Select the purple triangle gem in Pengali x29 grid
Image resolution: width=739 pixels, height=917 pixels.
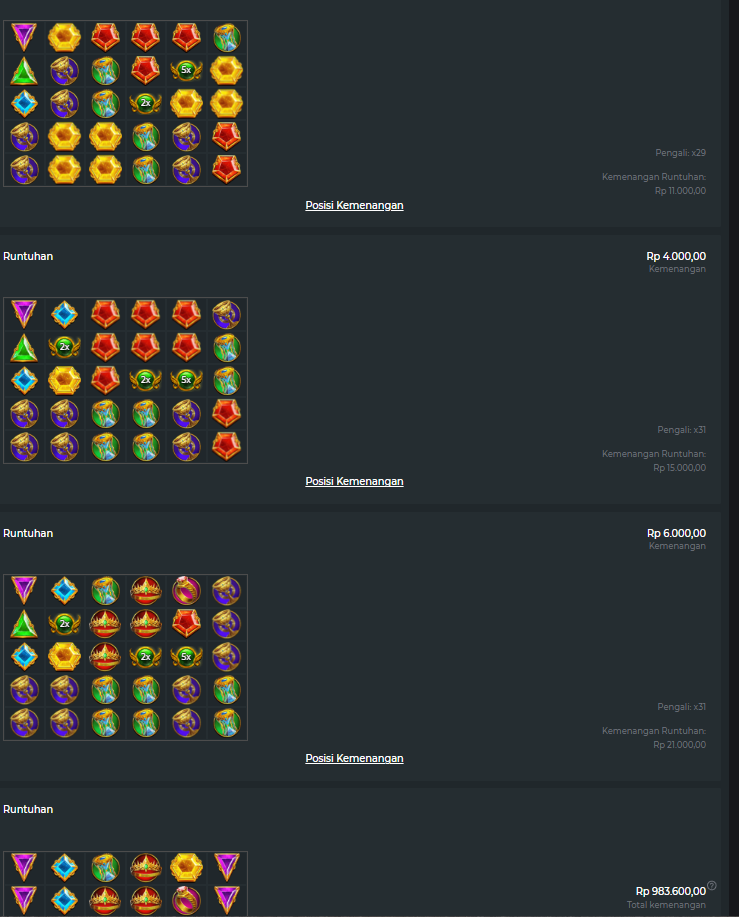[24, 37]
